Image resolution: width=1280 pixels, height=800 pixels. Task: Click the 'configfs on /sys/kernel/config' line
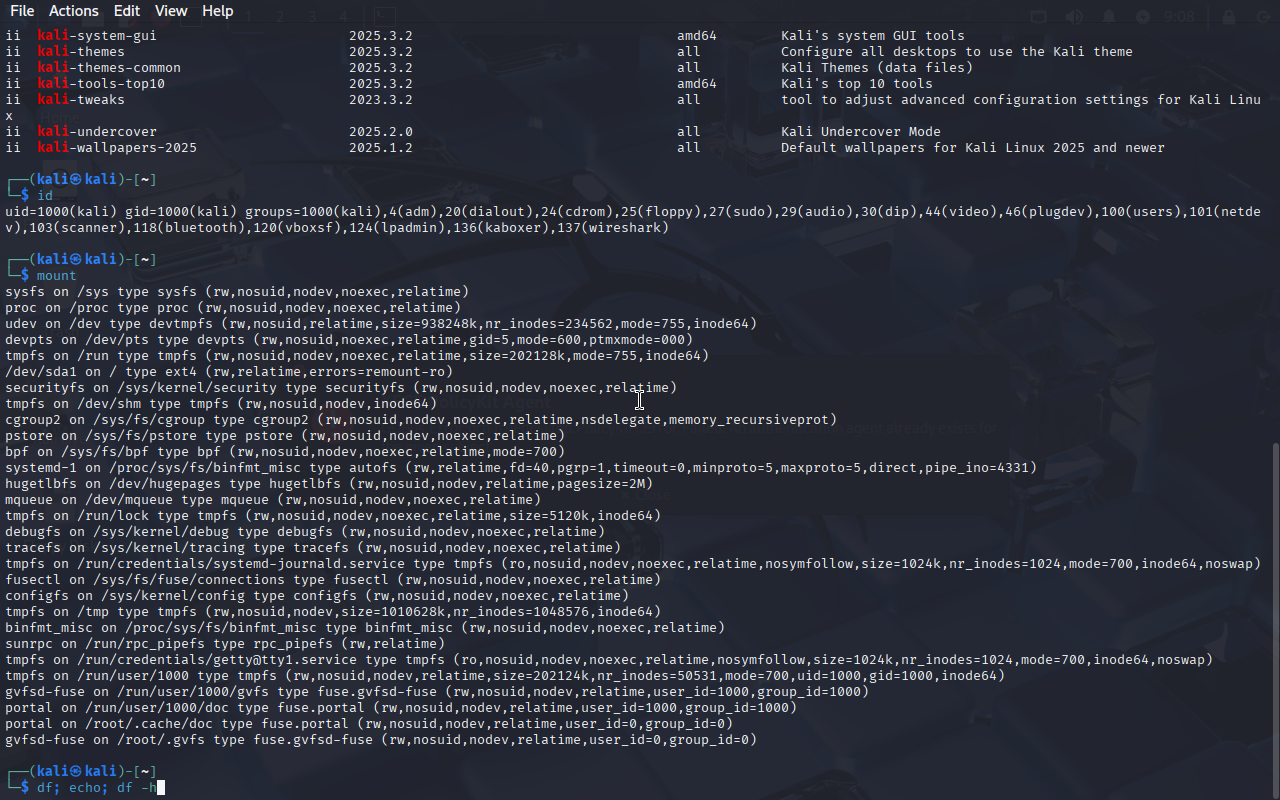click(x=317, y=595)
